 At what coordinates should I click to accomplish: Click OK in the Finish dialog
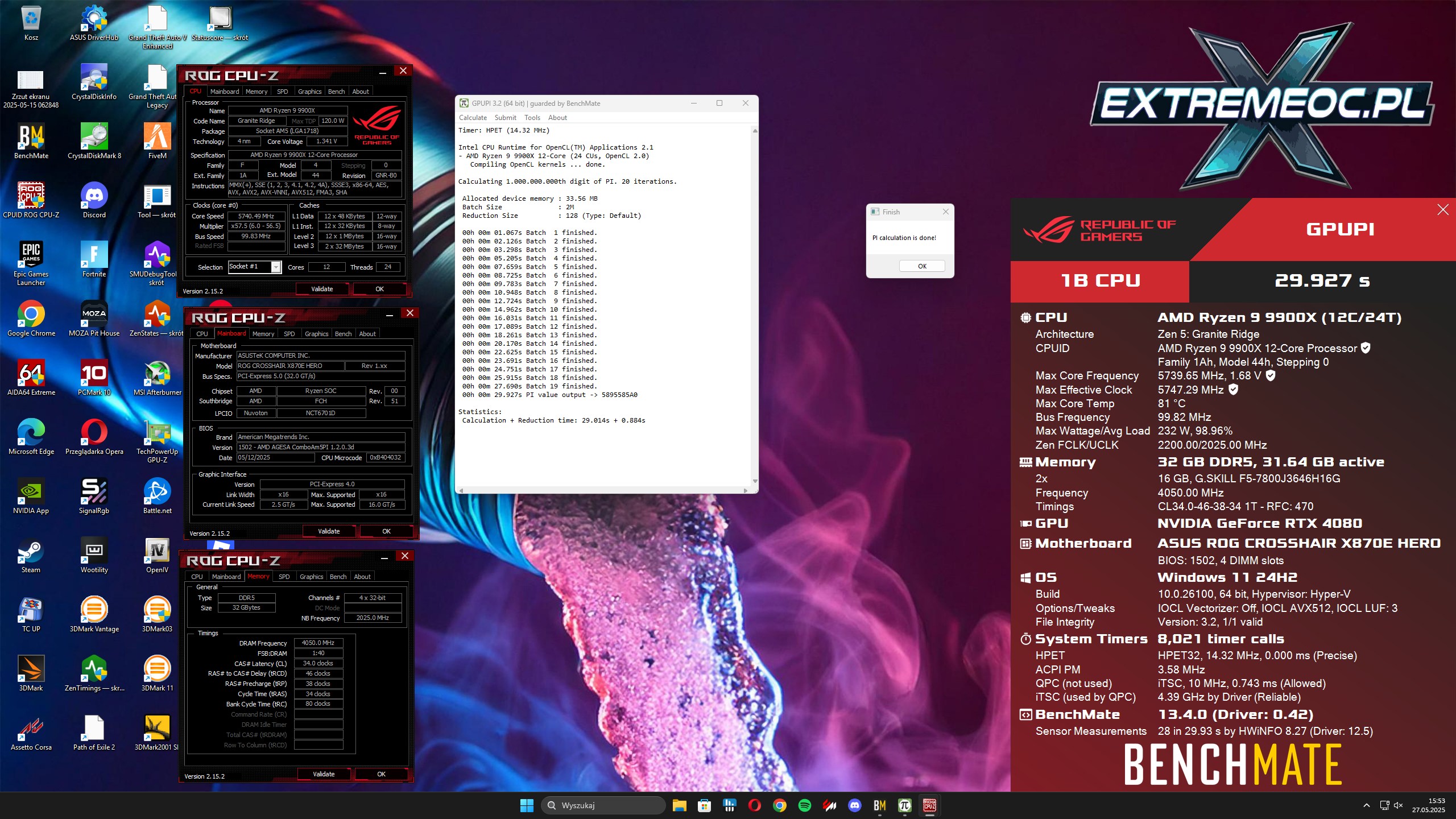tap(922, 266)
